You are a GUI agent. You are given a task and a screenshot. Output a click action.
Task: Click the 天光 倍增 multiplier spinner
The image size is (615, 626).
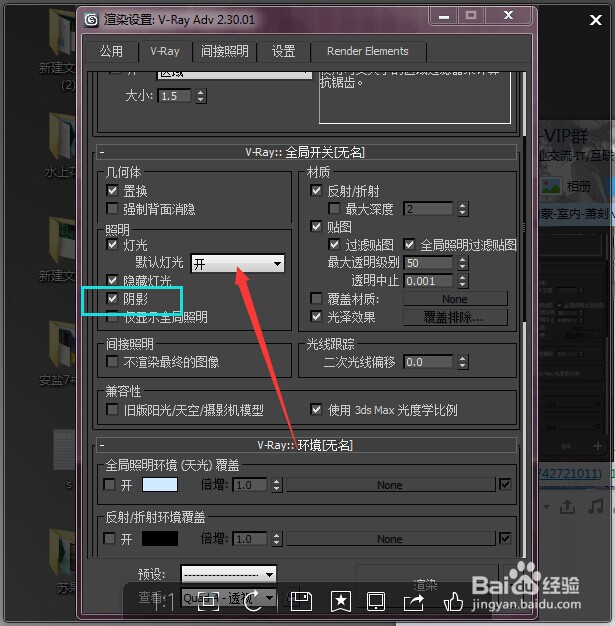coord(276,485)
